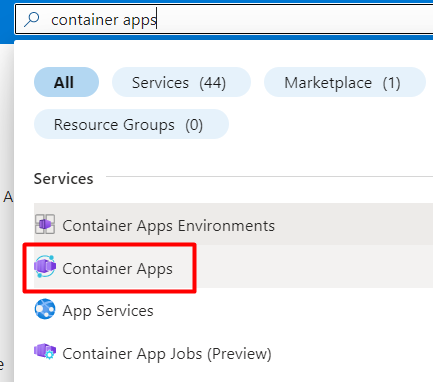Screen dimensions: 433x382
Task: Click the word 'Environments' in first result
Action: tap(226, 226)
